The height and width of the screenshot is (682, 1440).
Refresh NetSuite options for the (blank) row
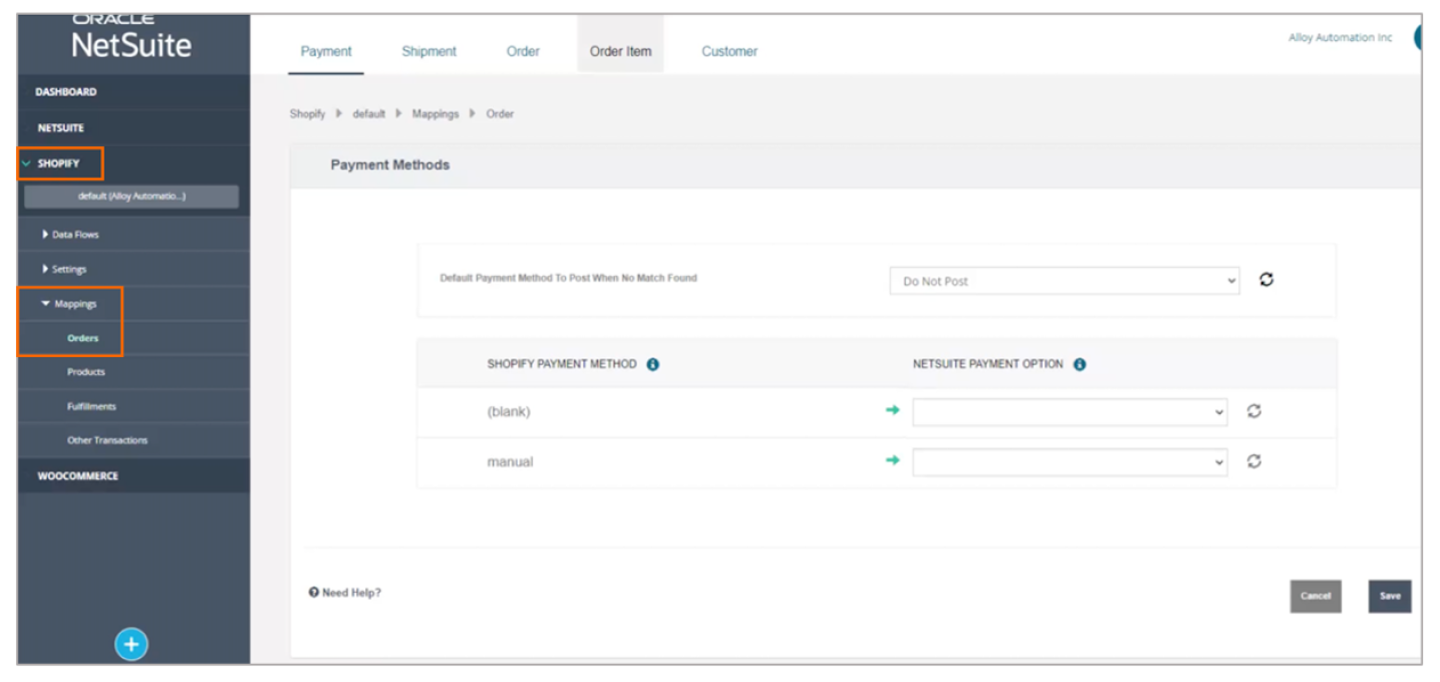[1254, 411]
